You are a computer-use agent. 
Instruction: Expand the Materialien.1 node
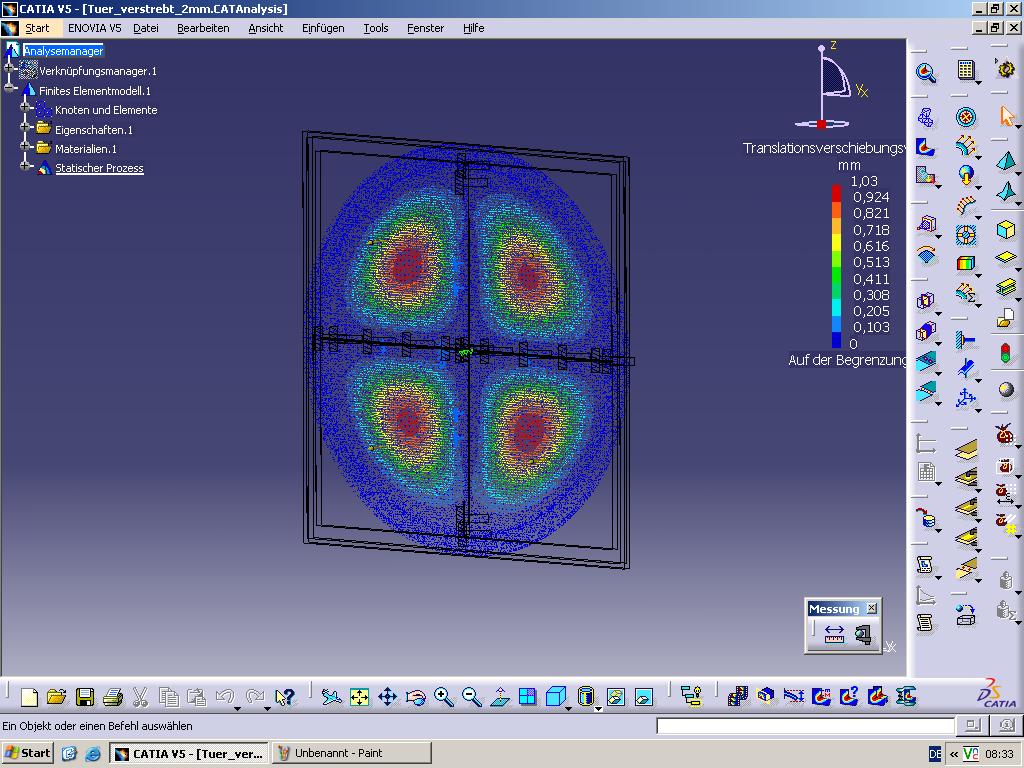pyautogui.click(x=25, y=146)
